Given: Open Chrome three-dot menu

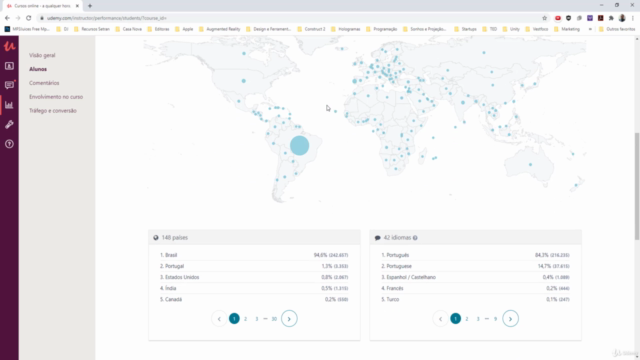Looking at the screenshot, I should (x=633, y=18).
